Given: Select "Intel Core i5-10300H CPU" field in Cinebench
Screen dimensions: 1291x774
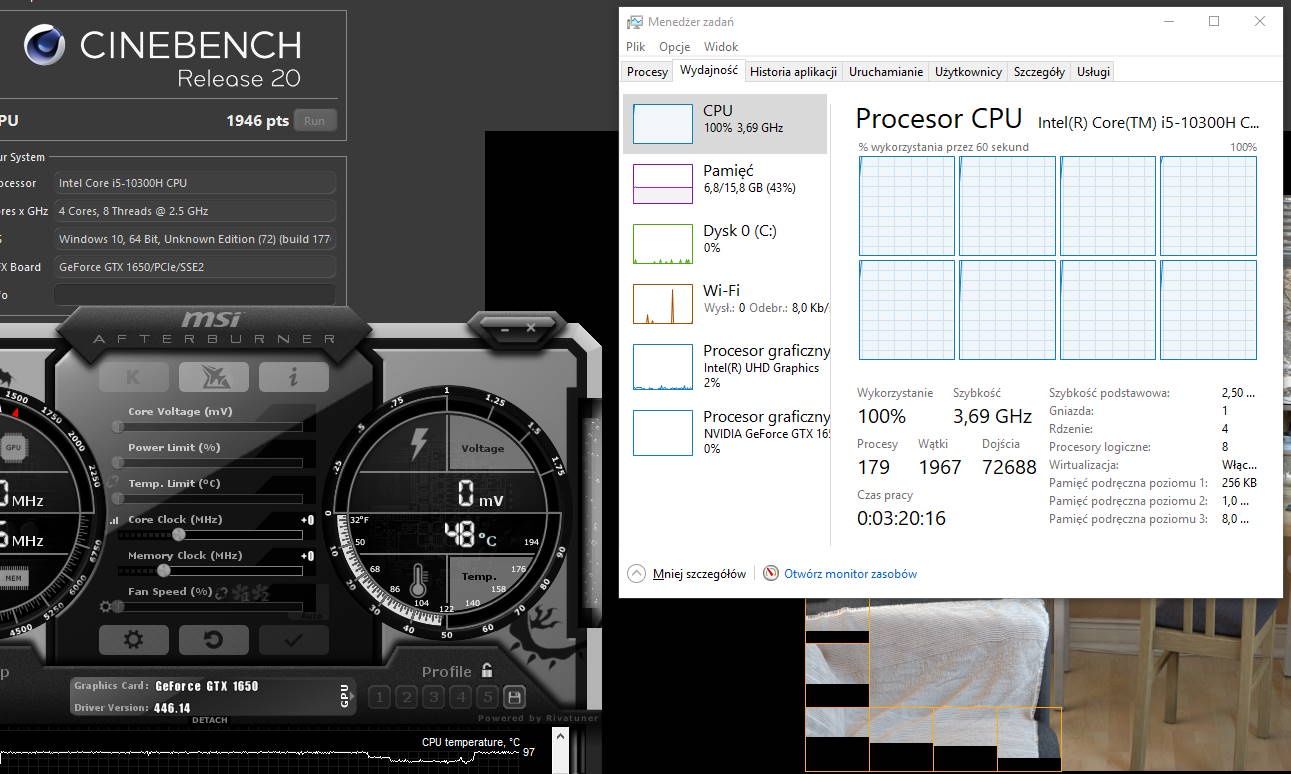Looking at the screenshot, I should tap(194, 183).
